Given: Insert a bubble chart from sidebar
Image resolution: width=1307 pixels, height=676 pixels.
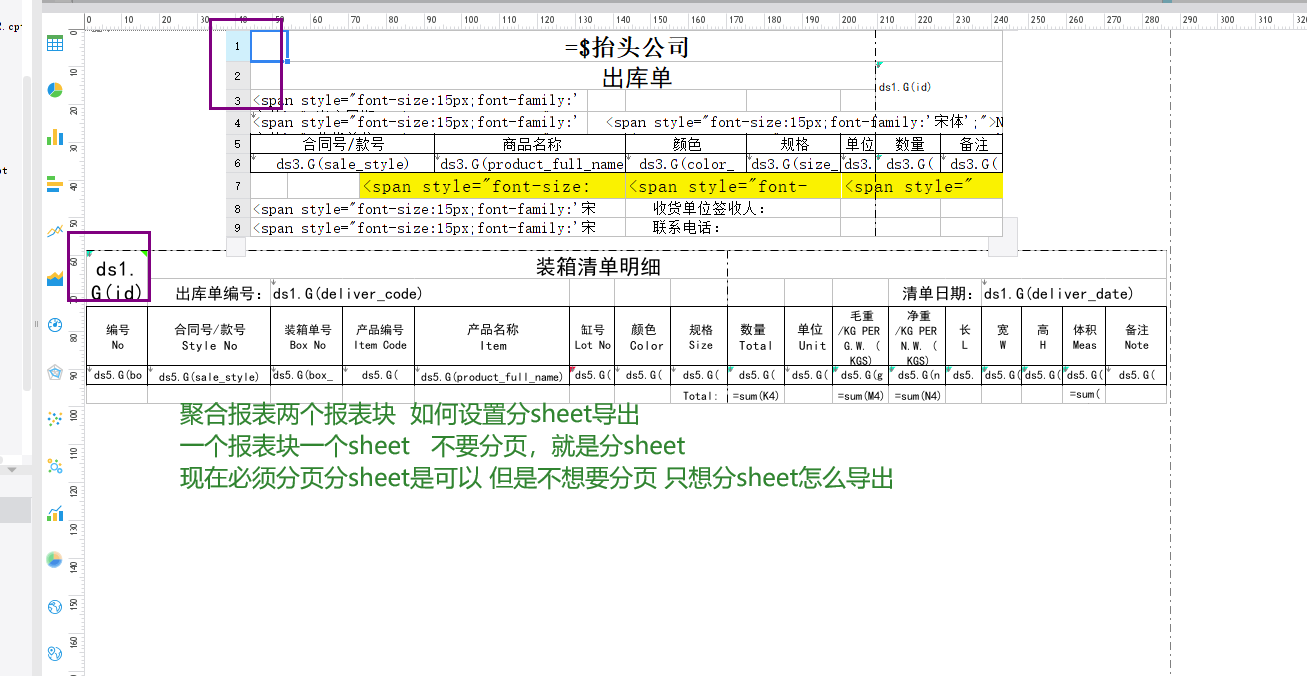Looking at the screenshot, I should pyautogui.click(x=55, y=466).
